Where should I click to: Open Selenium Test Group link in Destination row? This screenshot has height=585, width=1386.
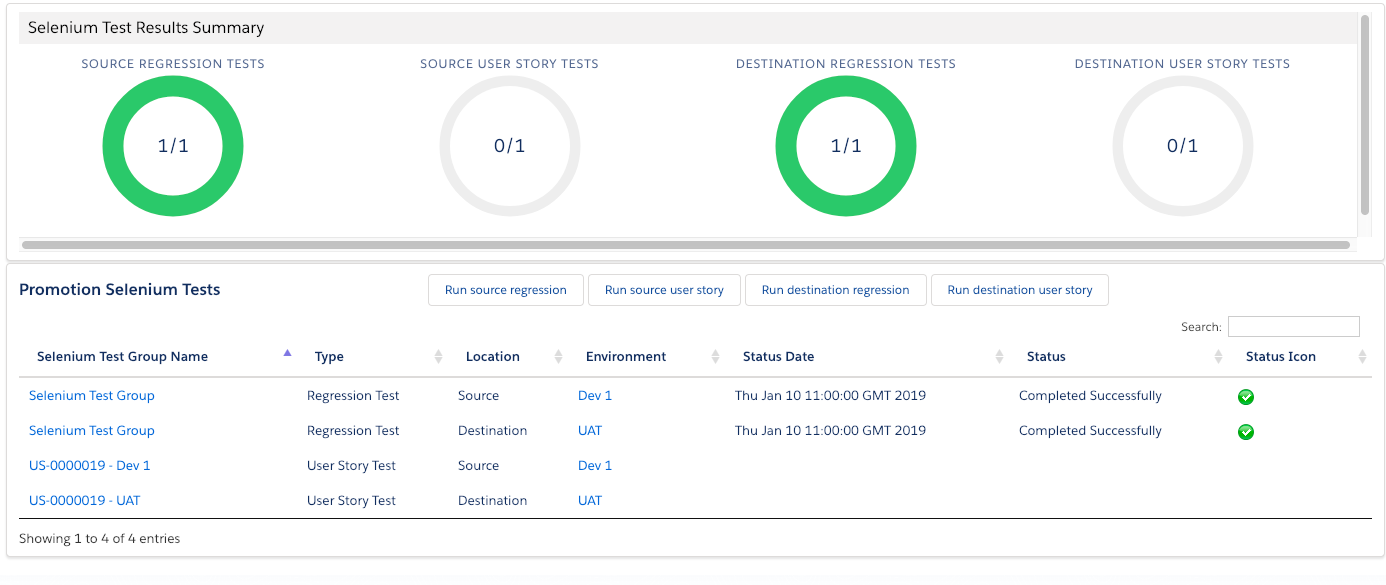click(x=92, y=431)
